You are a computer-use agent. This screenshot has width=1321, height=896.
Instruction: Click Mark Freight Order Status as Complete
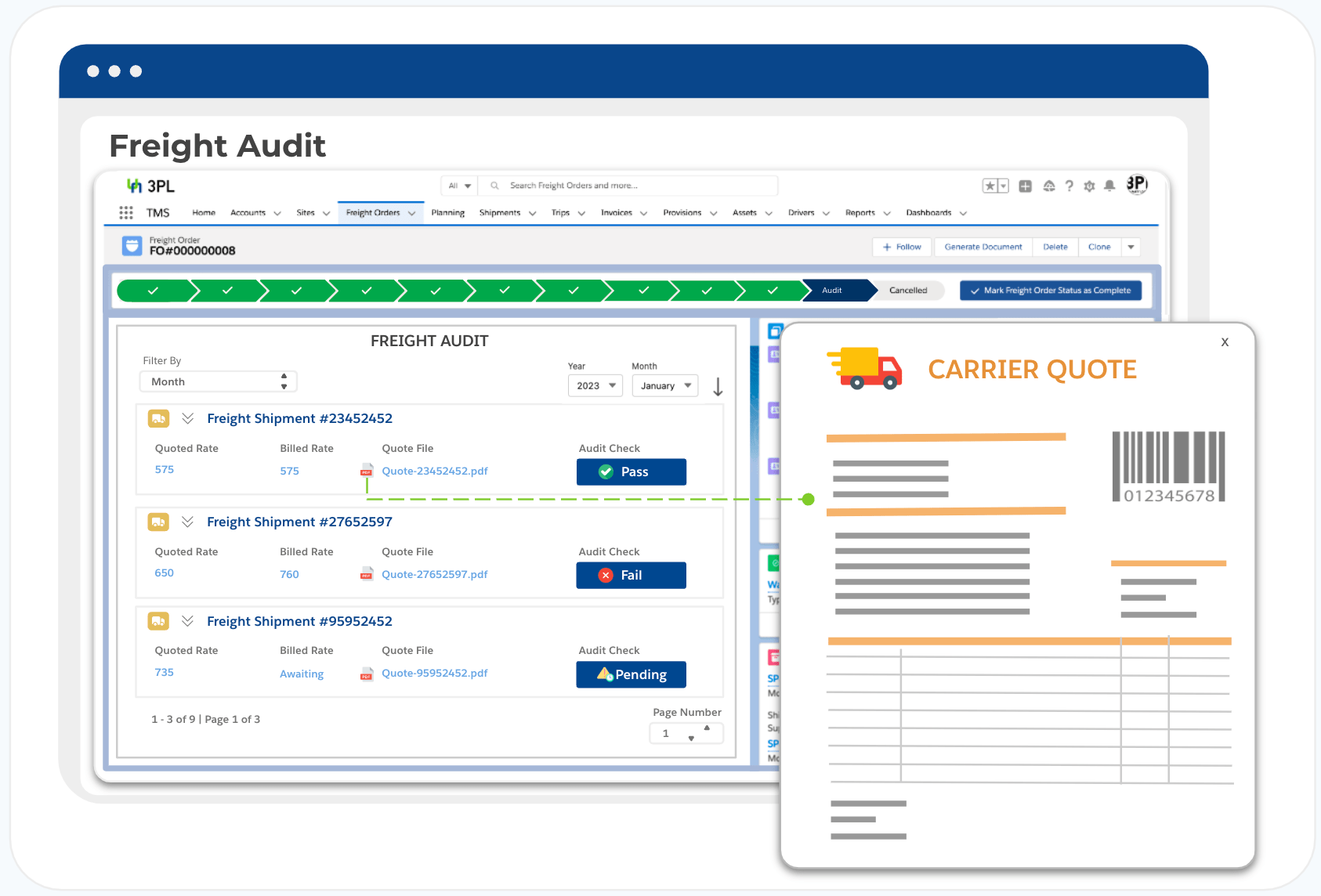tap(1051, 291)
